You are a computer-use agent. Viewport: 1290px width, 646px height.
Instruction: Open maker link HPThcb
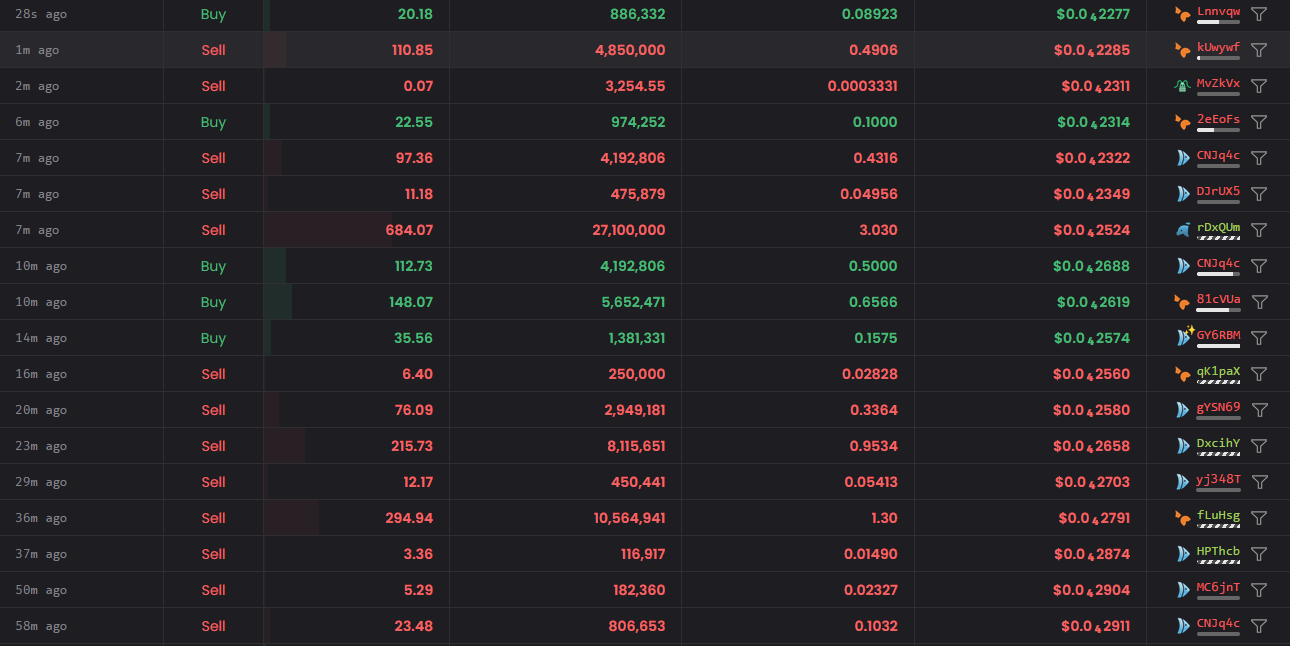click(1218, 551)
